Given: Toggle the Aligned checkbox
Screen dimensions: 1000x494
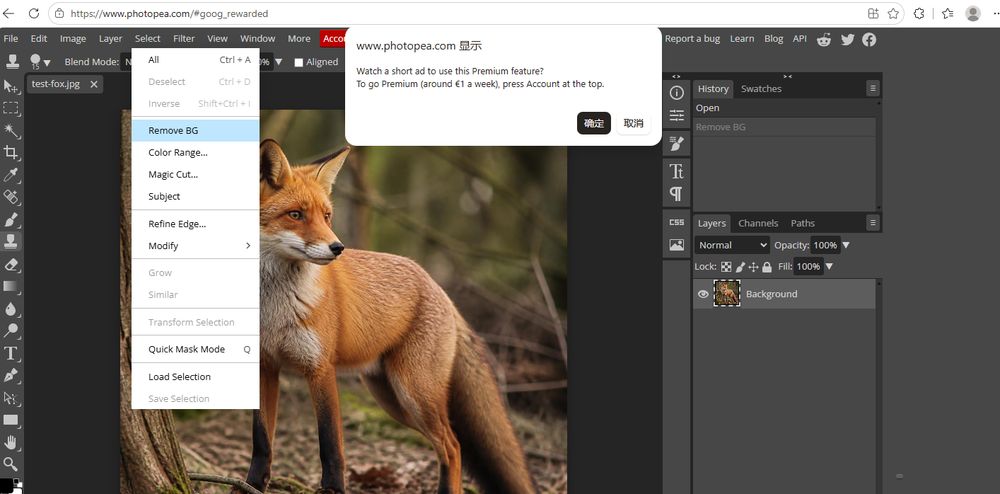Looking at the screenshot, I should [x=298, y=62].
